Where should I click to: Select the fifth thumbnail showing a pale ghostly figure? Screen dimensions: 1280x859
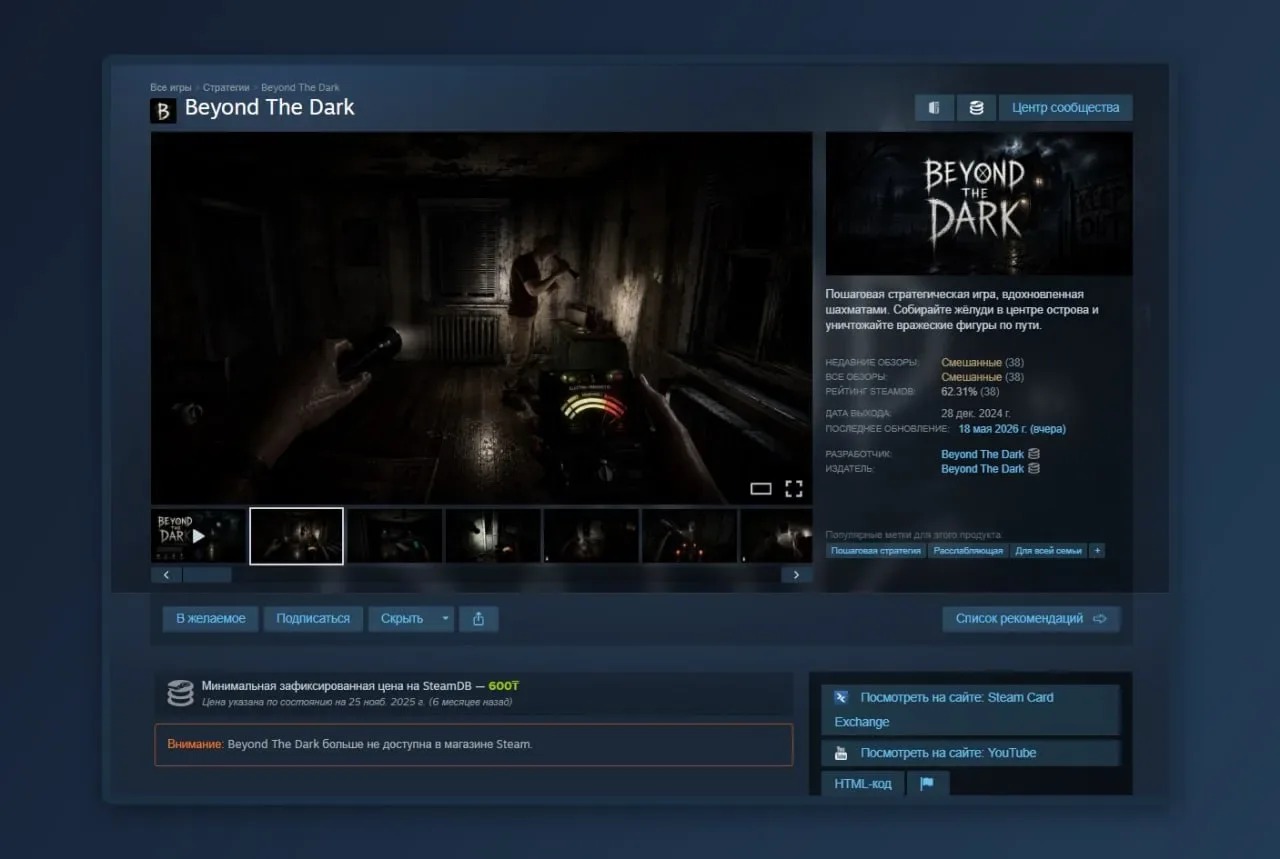[591, 536]
